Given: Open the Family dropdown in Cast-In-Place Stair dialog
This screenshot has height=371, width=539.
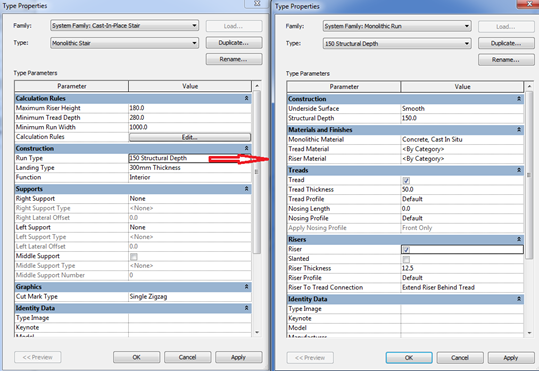Looking at the screenshot, I should point(124,25).
